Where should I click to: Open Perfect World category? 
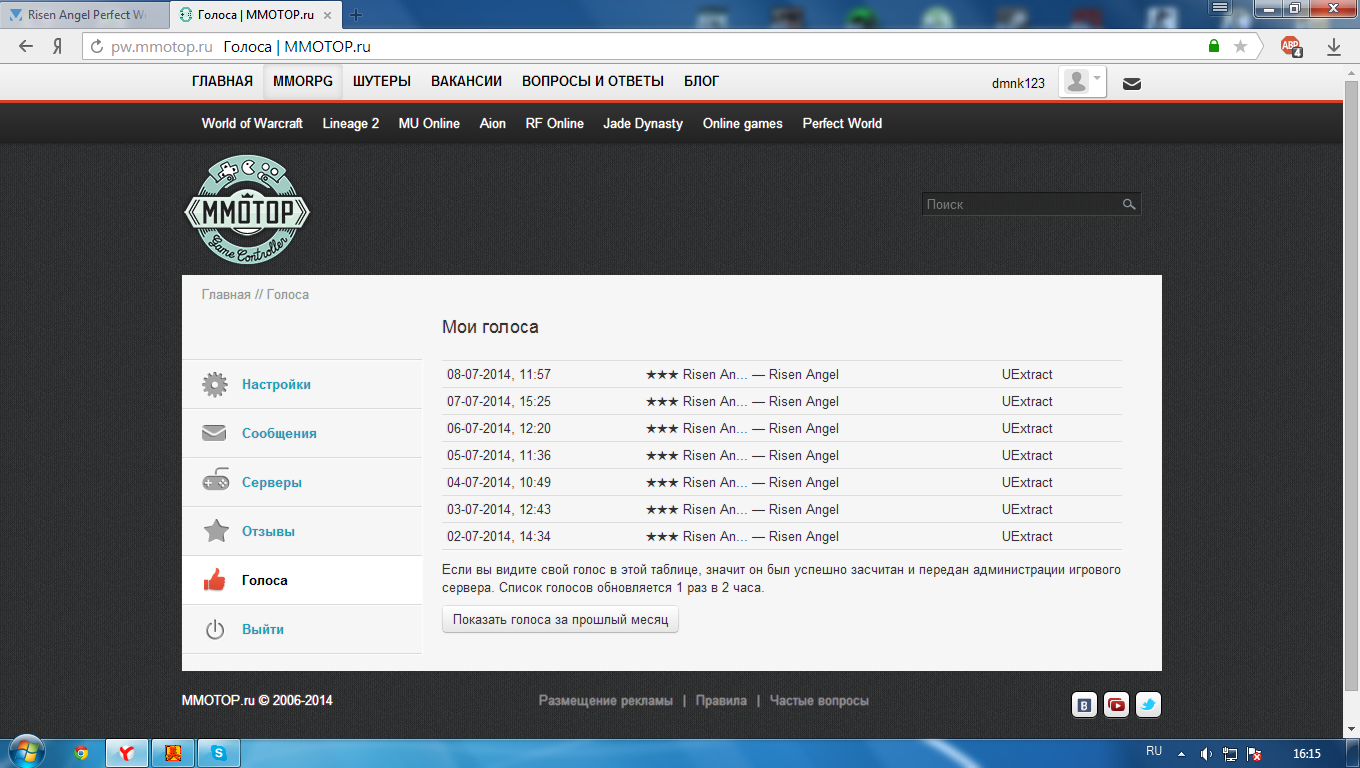[x=842, y=123]
